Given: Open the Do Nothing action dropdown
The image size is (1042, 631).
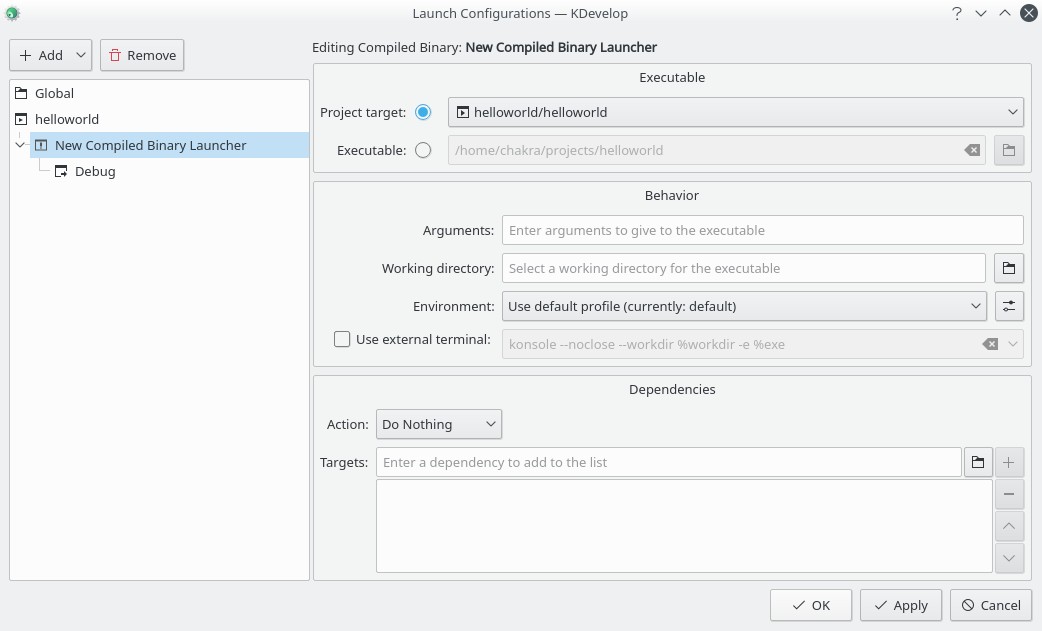Looking at the screenshot, I should coord(439,424).
